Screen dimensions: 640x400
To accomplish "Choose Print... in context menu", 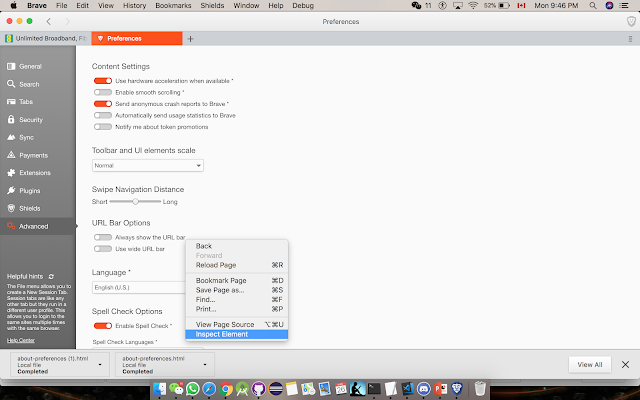I will coord(237,309).
